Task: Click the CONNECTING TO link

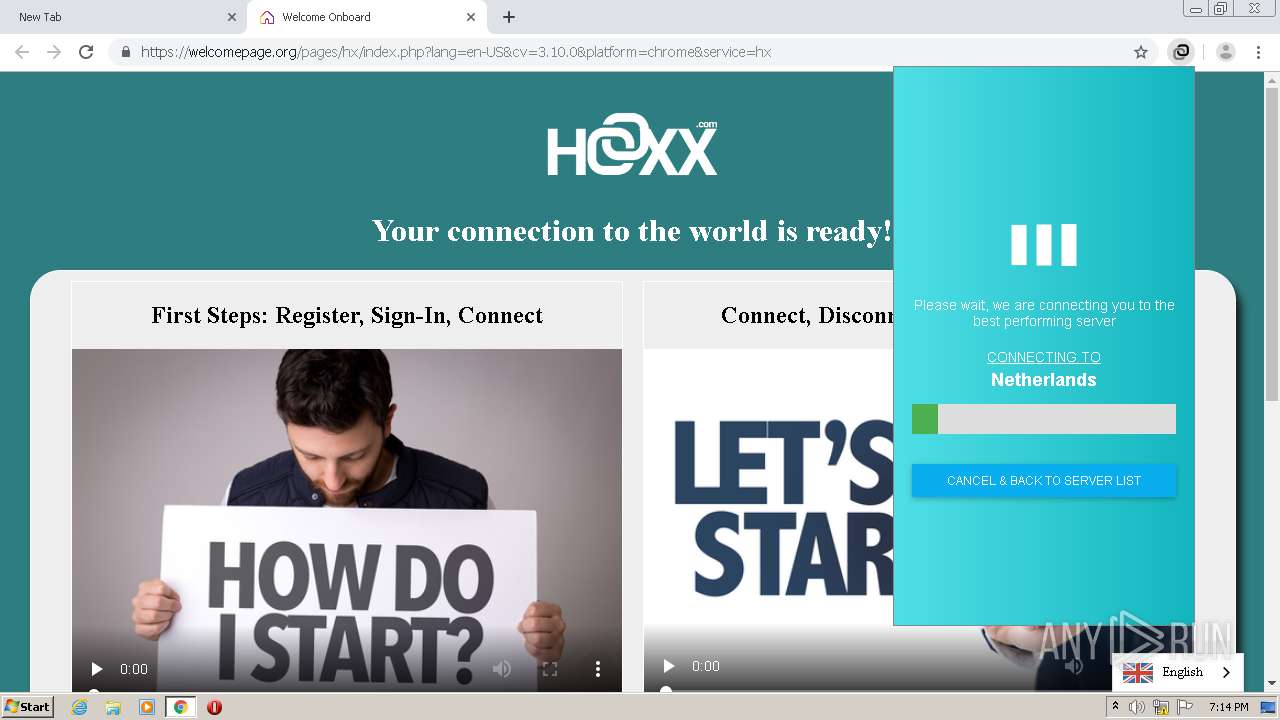Action: point(1044,357)
